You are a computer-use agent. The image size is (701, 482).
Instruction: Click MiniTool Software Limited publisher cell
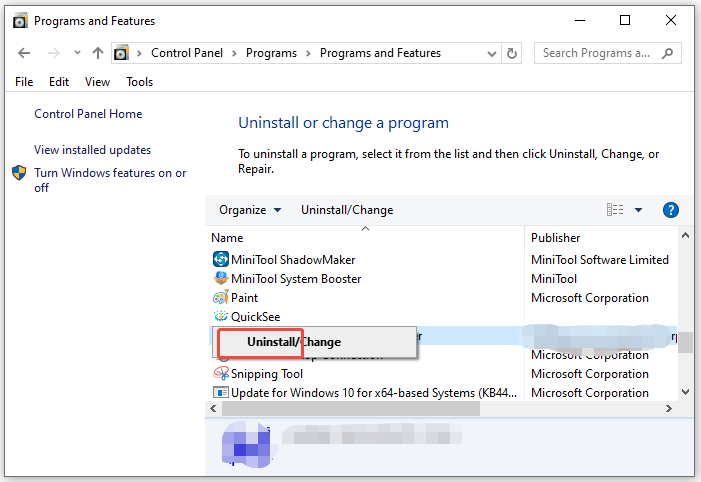(x=600, y=260)
